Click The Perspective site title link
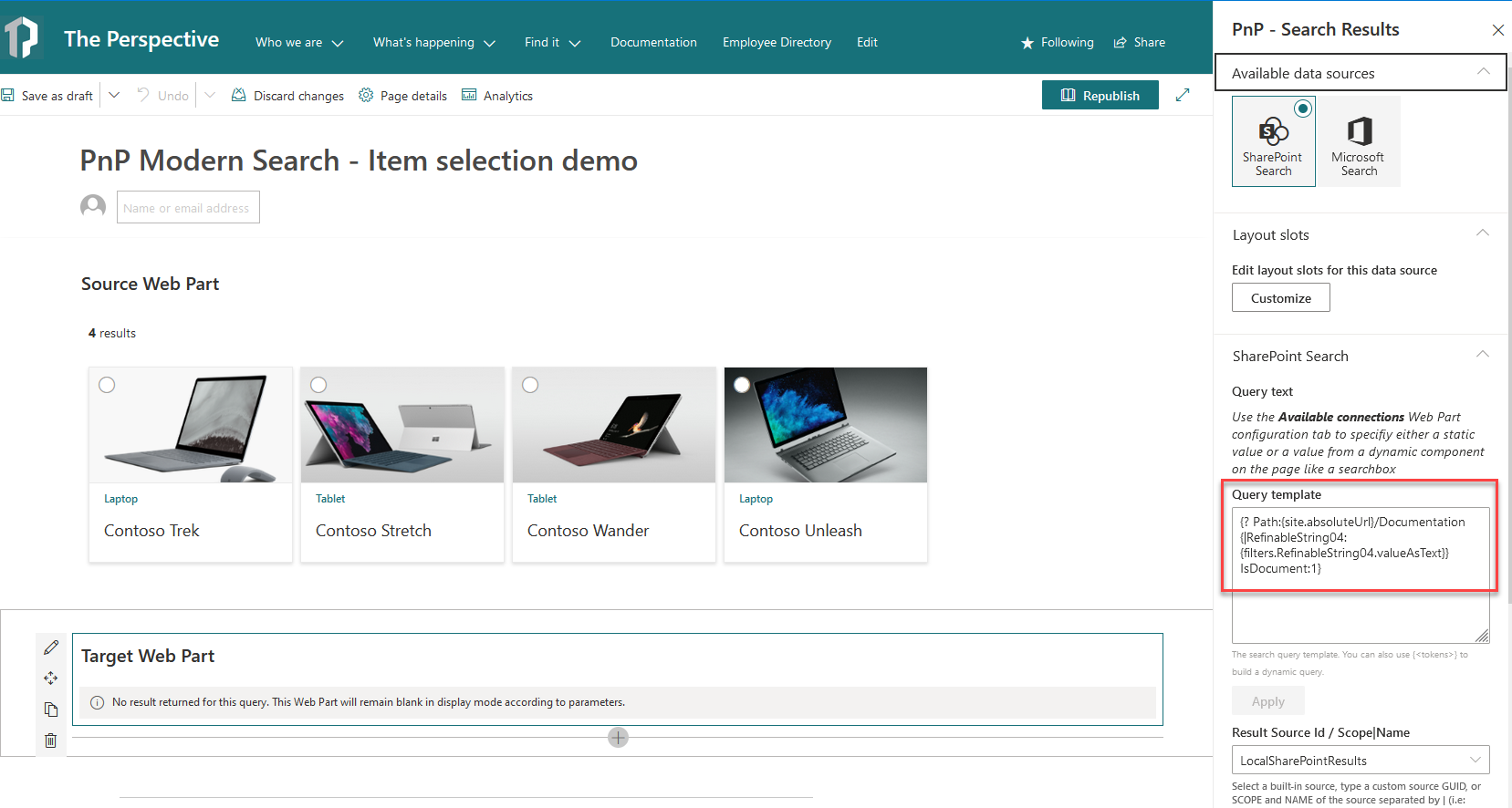Image resolution: width=1512 pixels, height=808 pixels. (x=141, y=39)
